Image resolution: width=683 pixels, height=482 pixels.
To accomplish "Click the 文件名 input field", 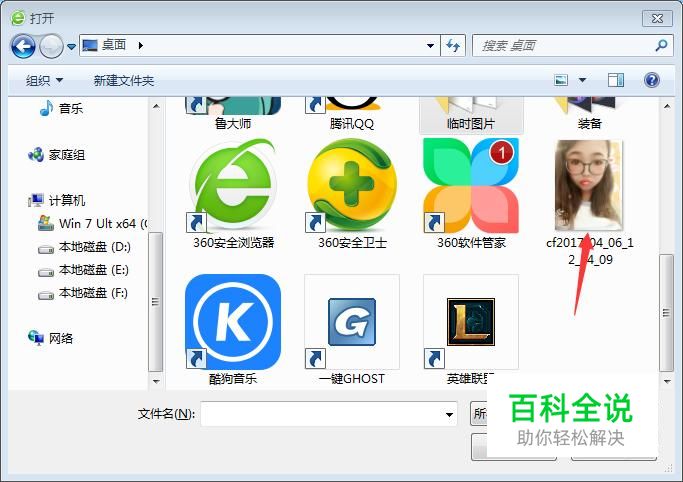I will 329,414.
